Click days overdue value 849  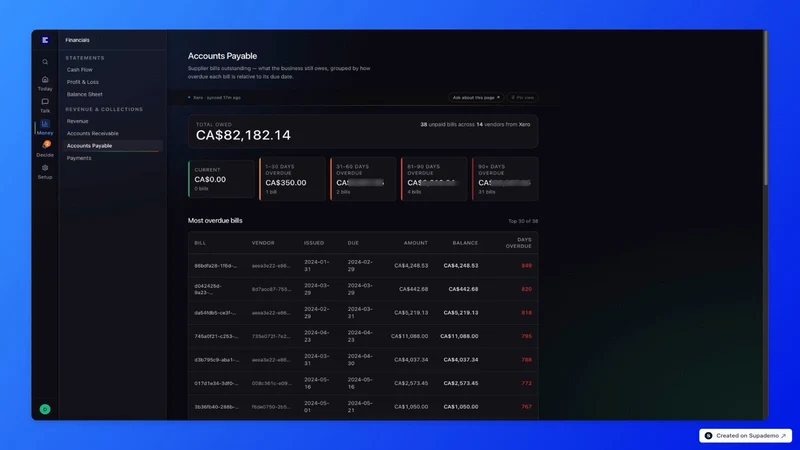[527, 266]
